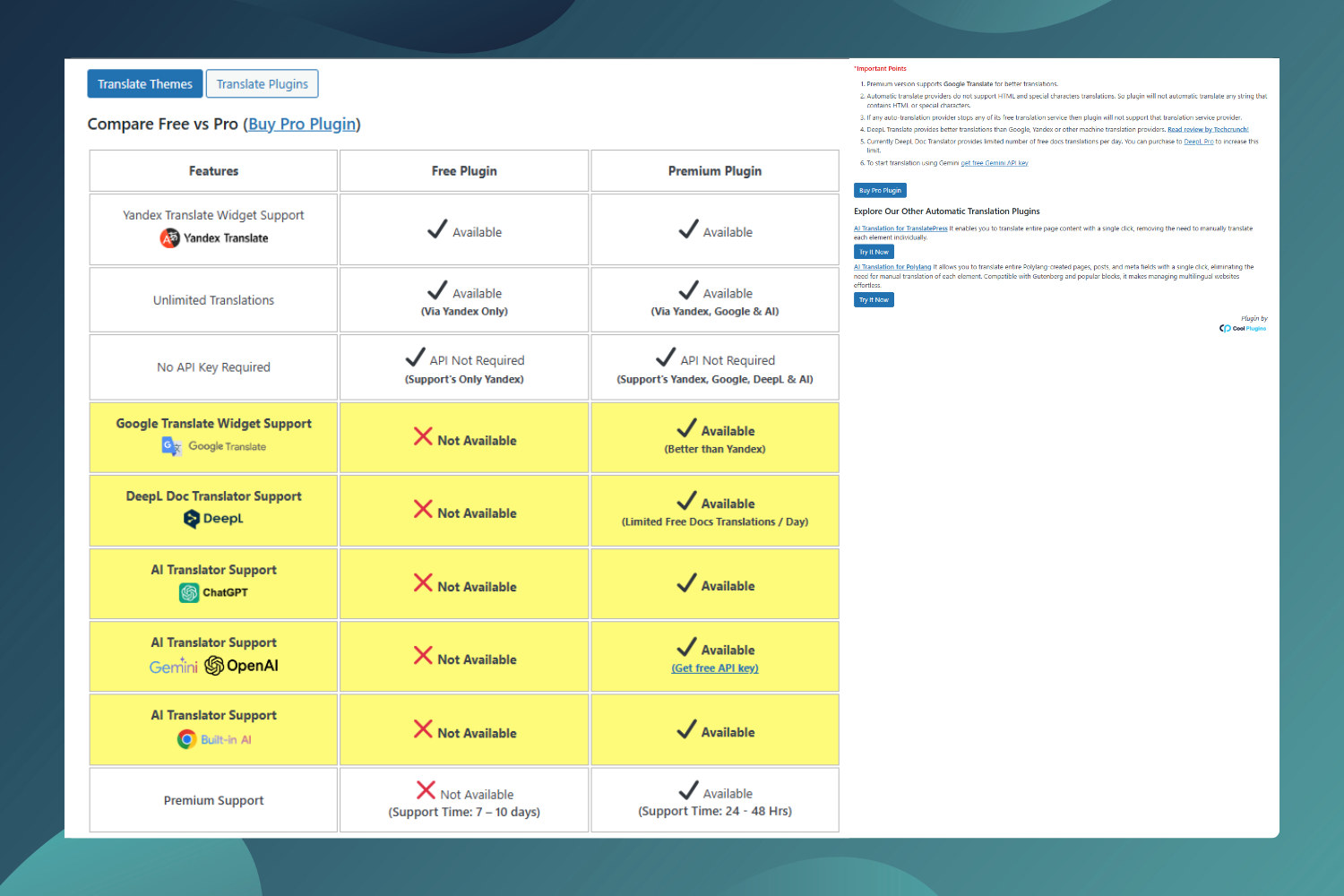
Task: Click red X in DeepL Doc Translator row
Action: coord(423,509)
